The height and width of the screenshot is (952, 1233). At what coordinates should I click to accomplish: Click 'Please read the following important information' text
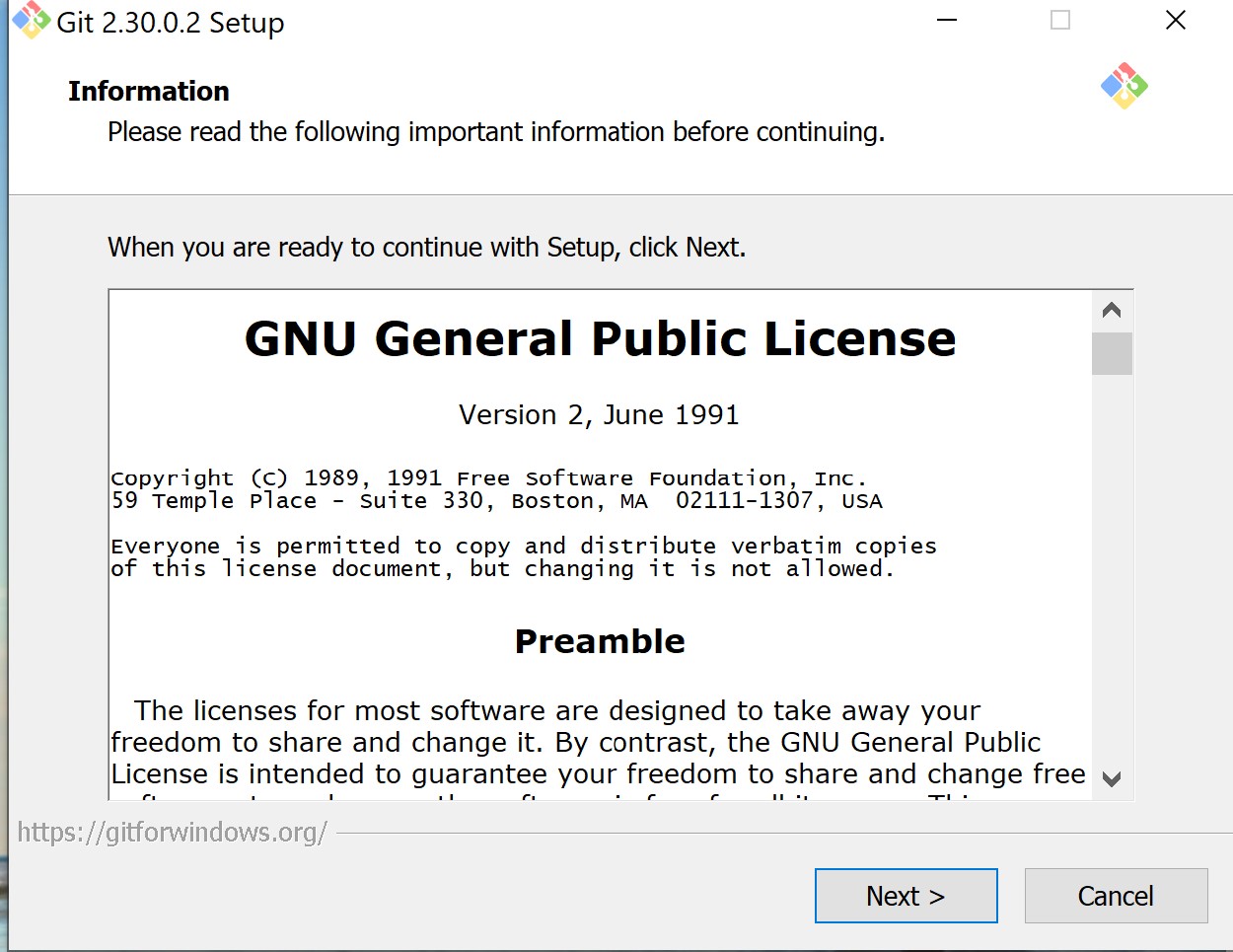tap(496, 132)
